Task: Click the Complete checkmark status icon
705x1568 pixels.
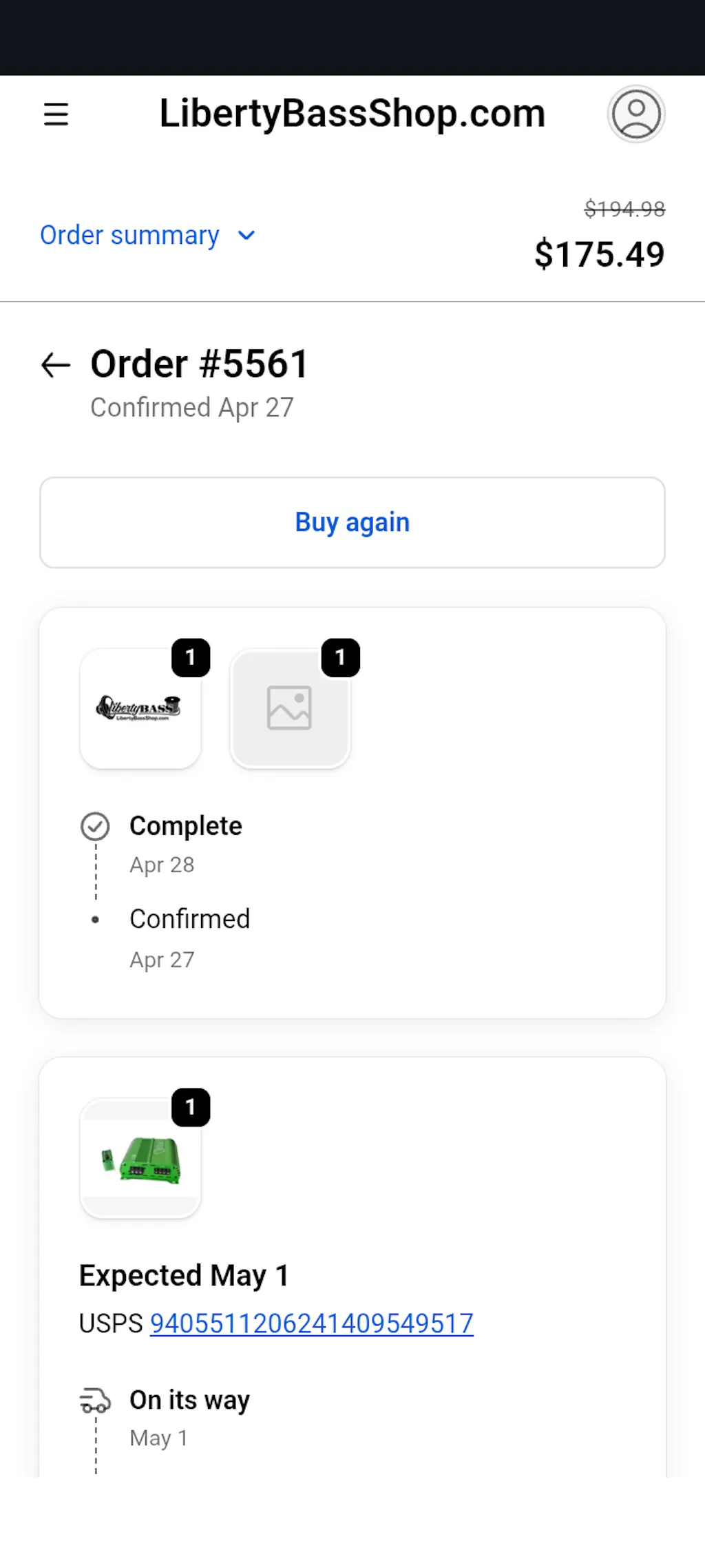Action: 95,827
